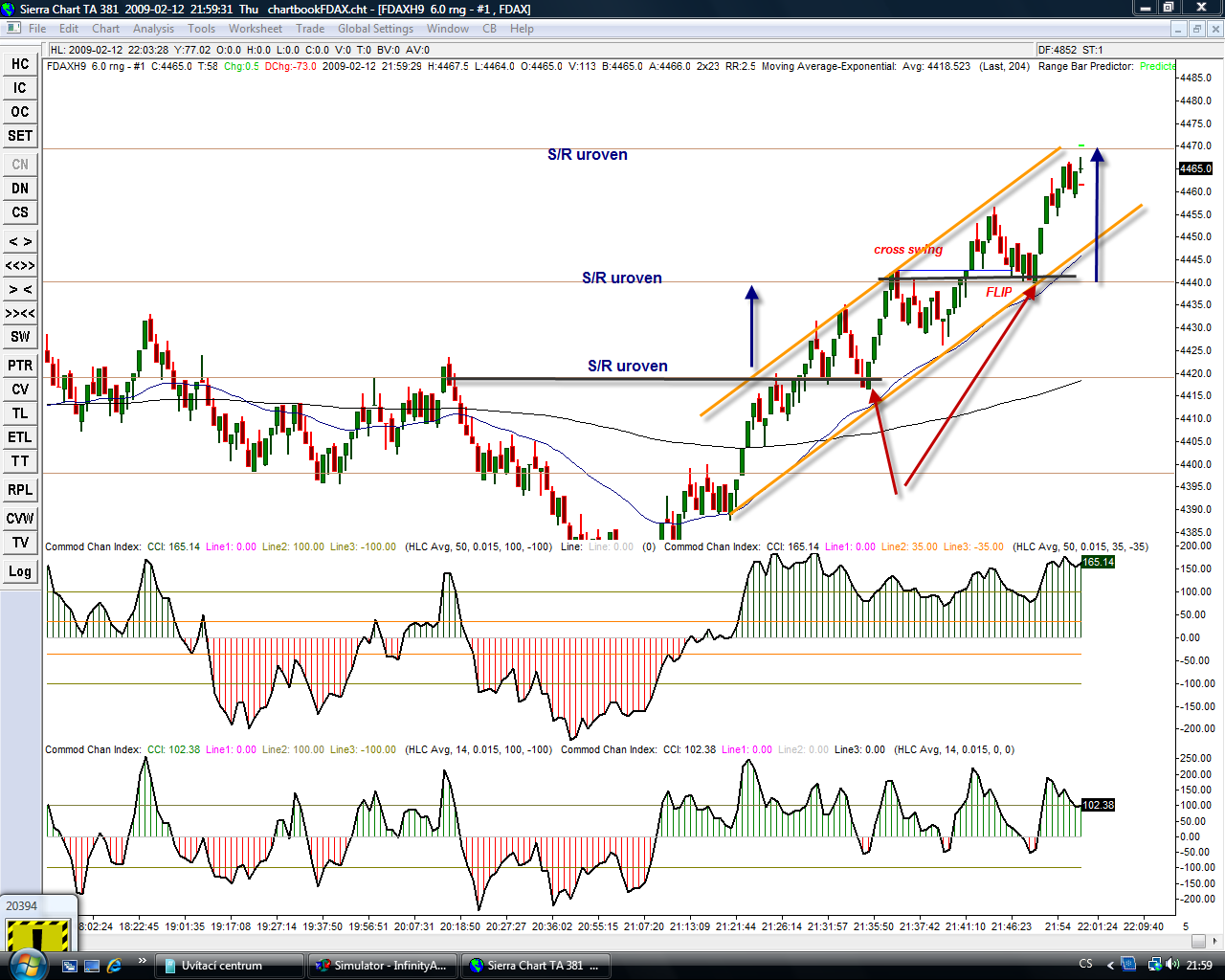Click the CS toolbar button
Image resolution: width=1225 pixels, height=980 pixels.
(x=20, y=212)
